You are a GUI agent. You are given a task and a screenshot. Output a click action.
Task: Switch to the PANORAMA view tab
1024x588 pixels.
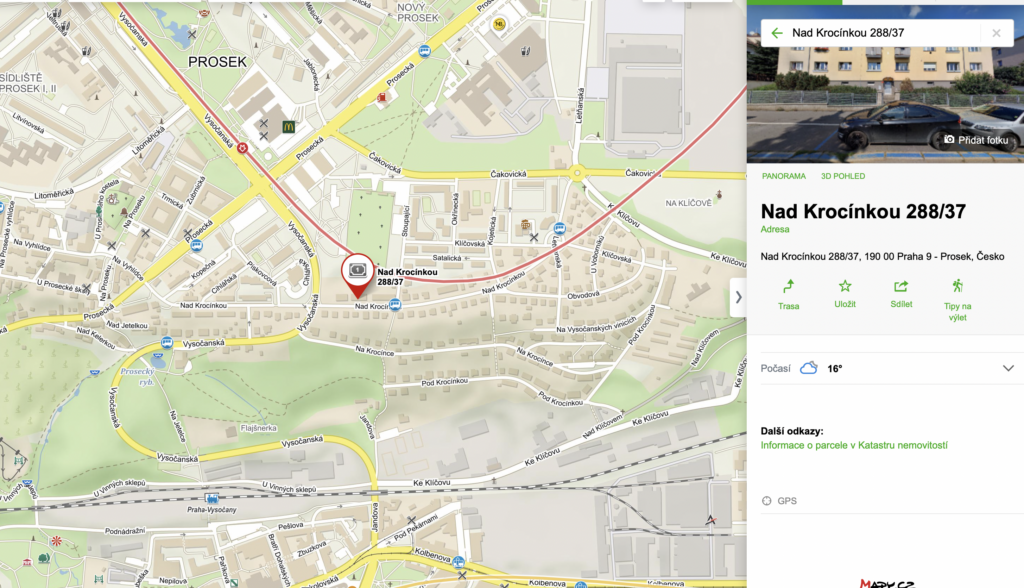pos(784,176)
